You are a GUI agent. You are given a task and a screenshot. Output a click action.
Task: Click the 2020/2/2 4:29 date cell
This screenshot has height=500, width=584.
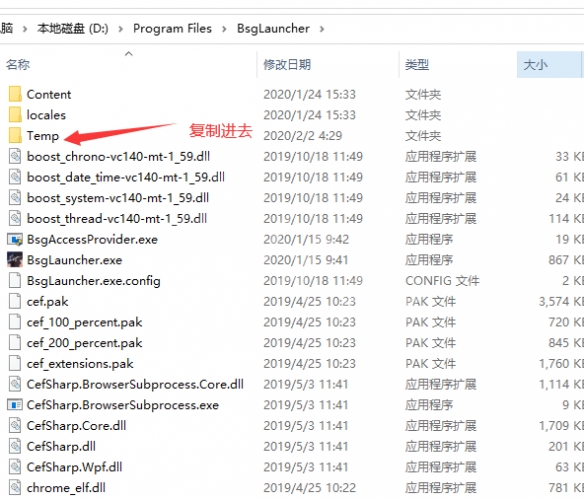tap(303, 136)
